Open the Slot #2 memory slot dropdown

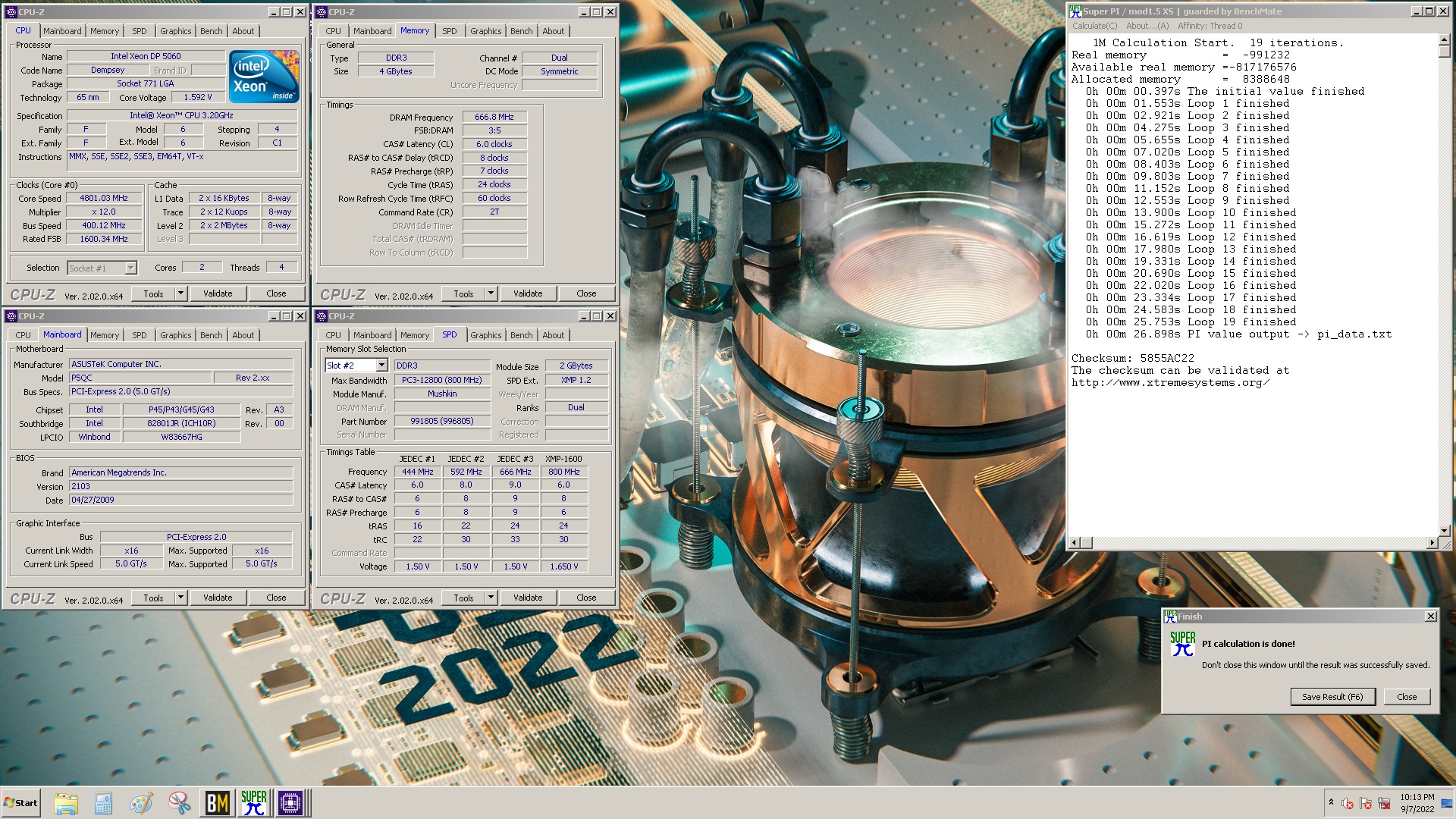point(381,366)
